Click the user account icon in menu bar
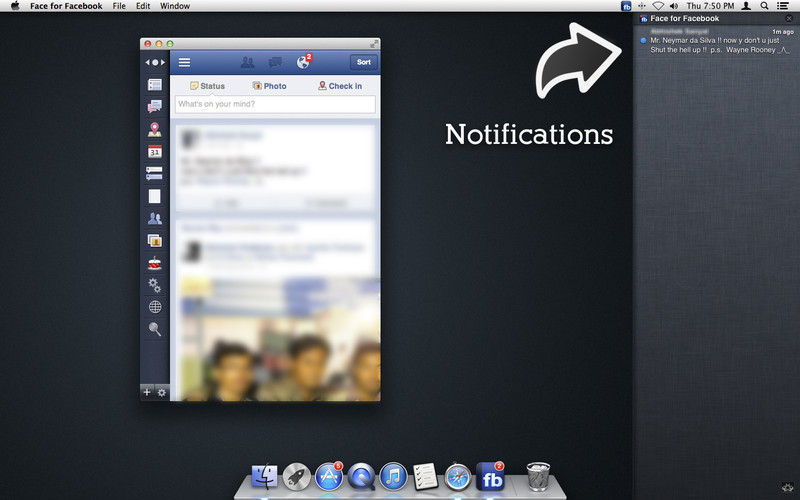The width and height of the screenshot is (800, 500). (746, 6)
